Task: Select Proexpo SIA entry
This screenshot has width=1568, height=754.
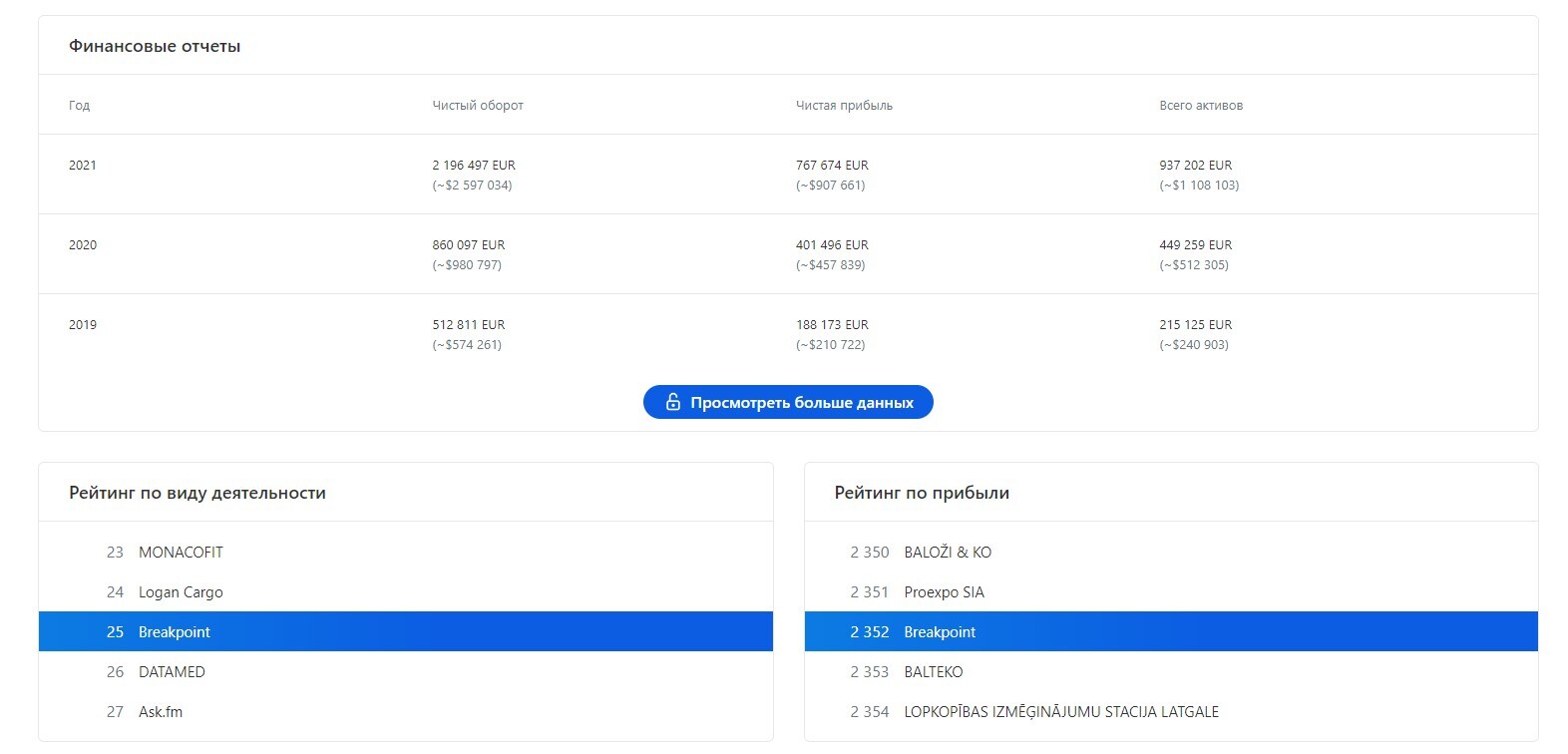Action: click(944, 592)
